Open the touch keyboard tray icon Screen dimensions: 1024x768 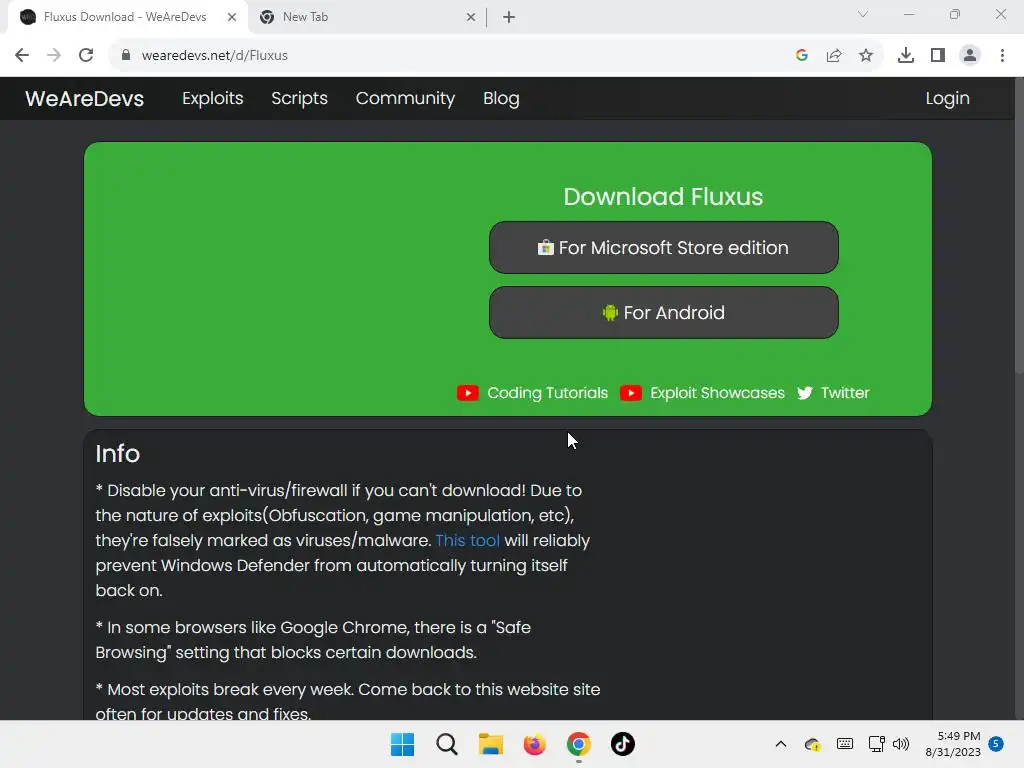tap(844, 744)
